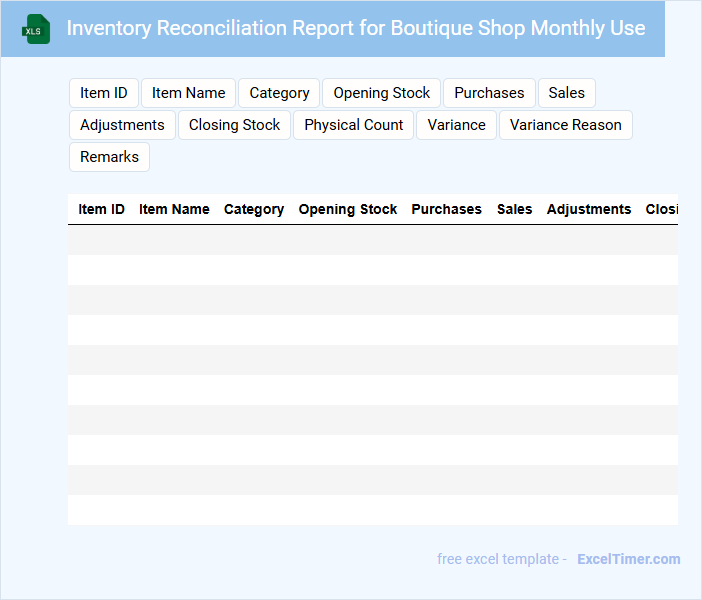The image size is (702, 600).
Task: Choose the Opening Stock tag
Action: (381, 93)
